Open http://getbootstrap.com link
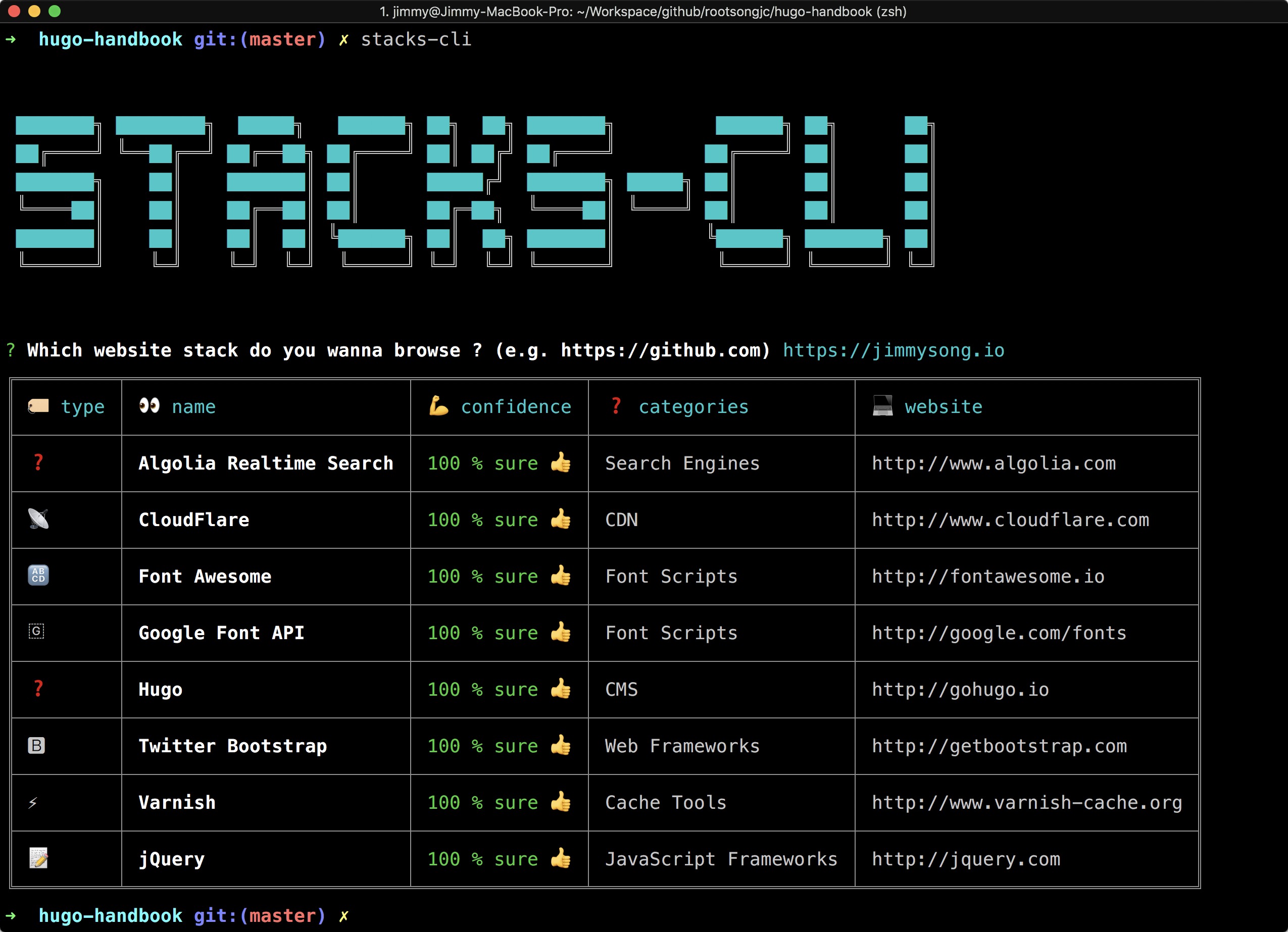 click(x=1000, y=746)
